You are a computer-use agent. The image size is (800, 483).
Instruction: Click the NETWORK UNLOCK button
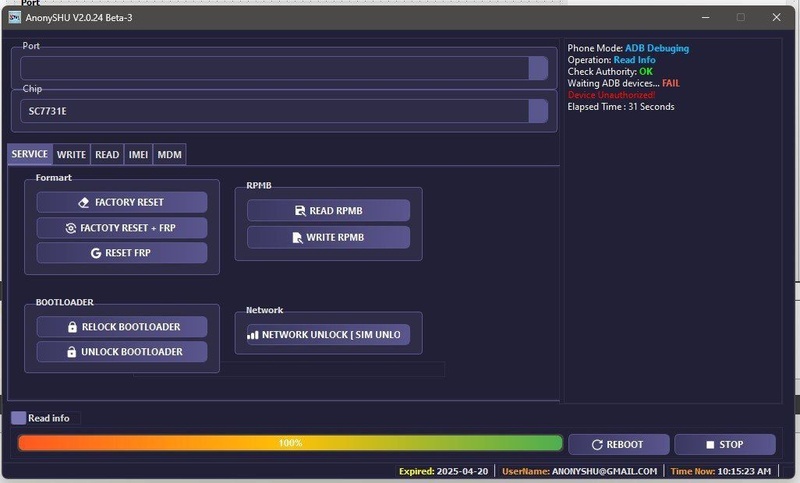pos(329,335)
